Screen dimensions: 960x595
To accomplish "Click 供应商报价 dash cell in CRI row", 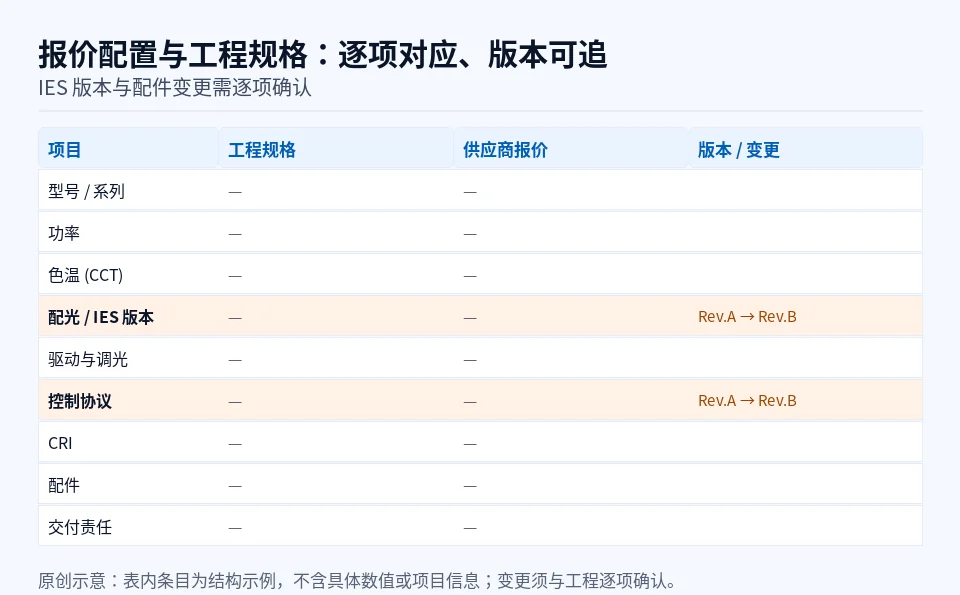I will click(x=470, y=444).
